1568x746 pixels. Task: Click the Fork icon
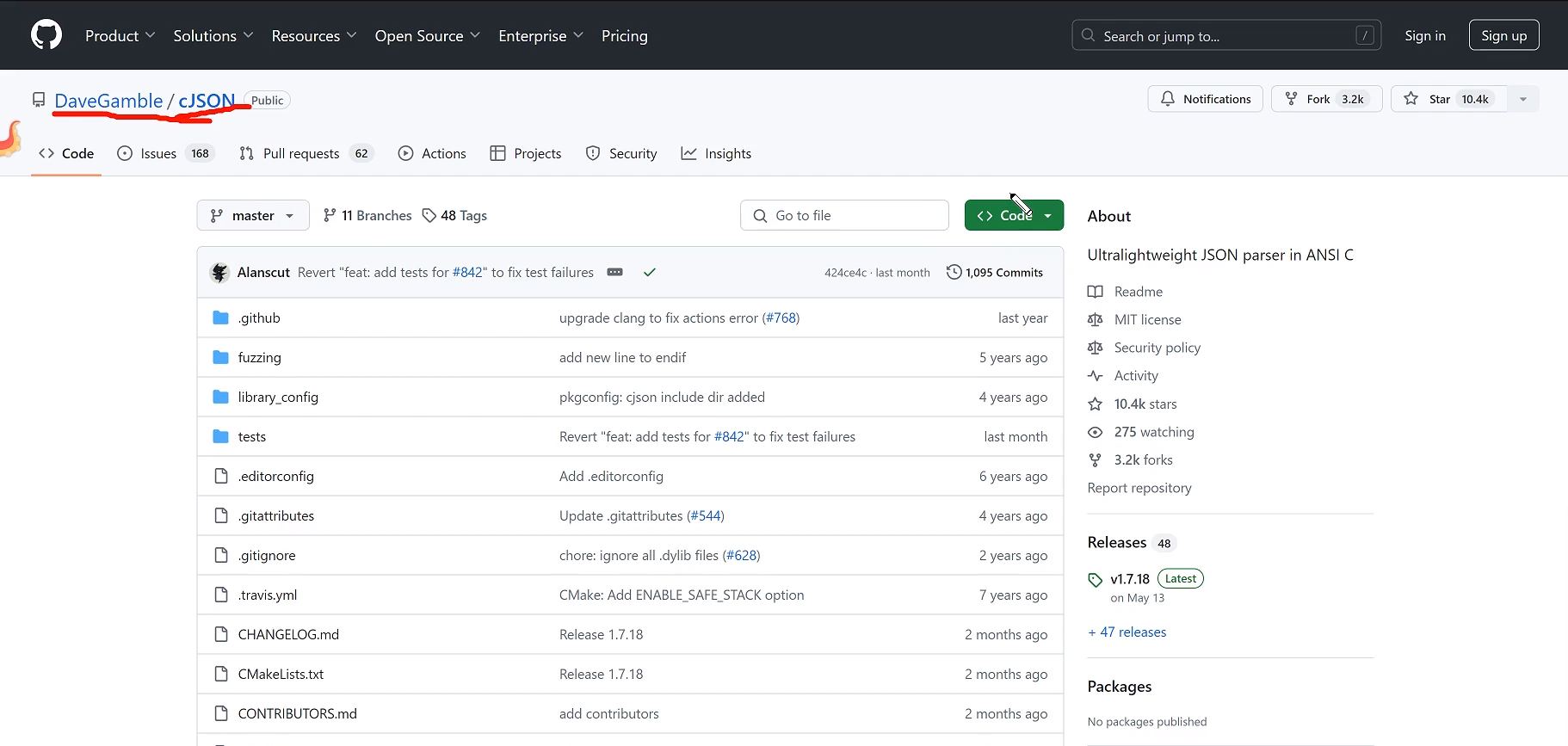[1291, 99]
